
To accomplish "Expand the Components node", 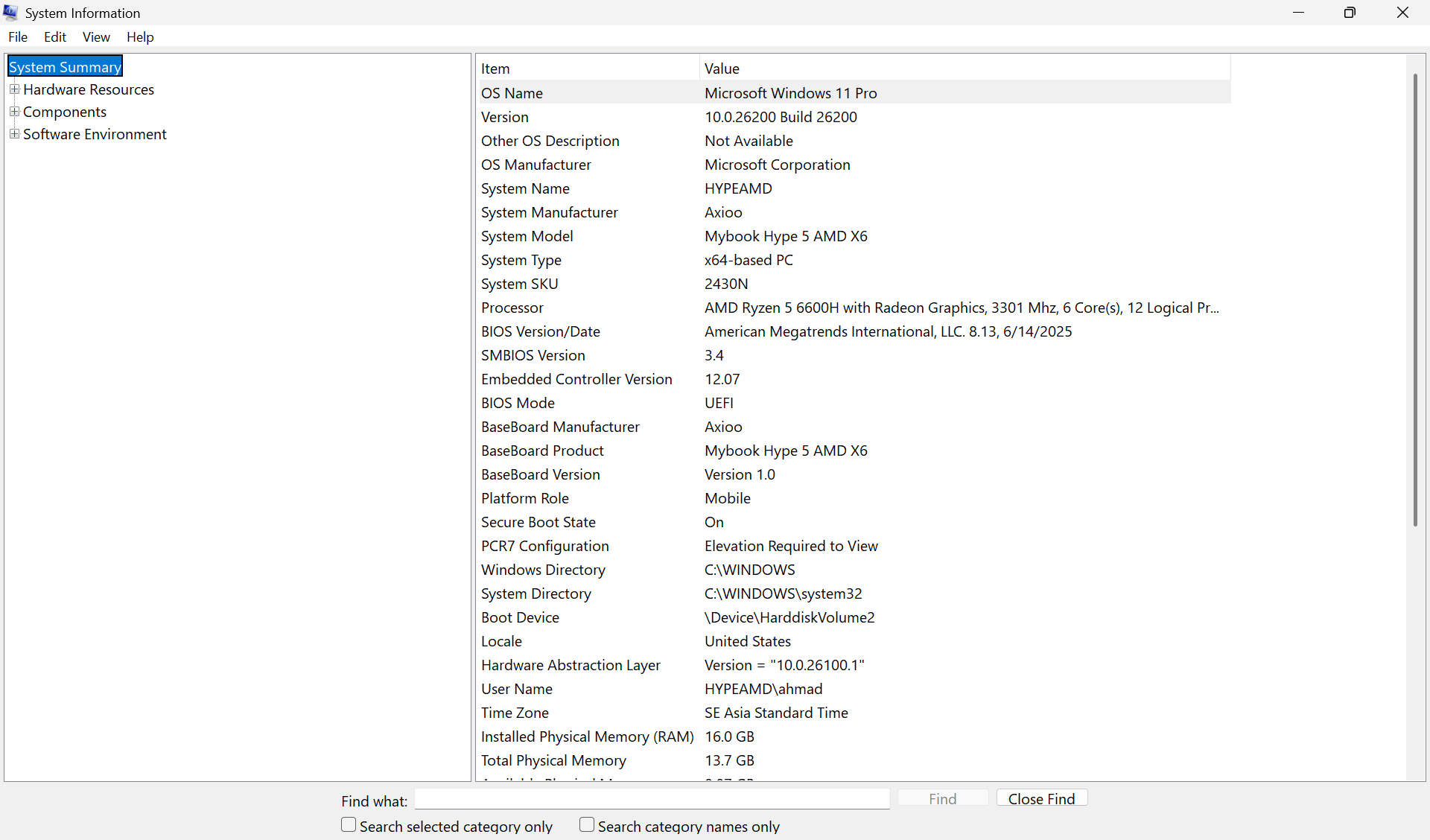I will point(14,112).
